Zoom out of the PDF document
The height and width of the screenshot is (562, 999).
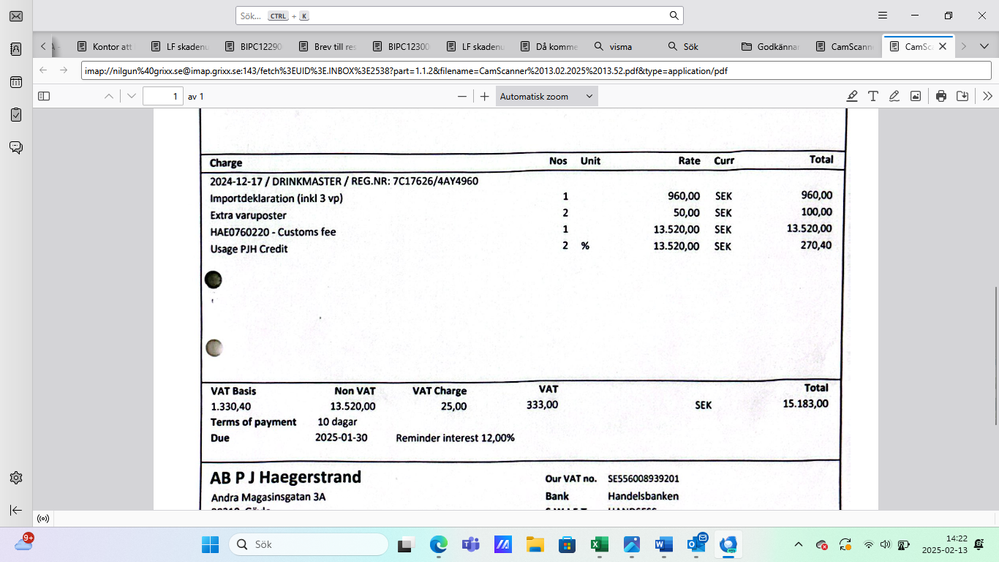[x=462, y=96]
